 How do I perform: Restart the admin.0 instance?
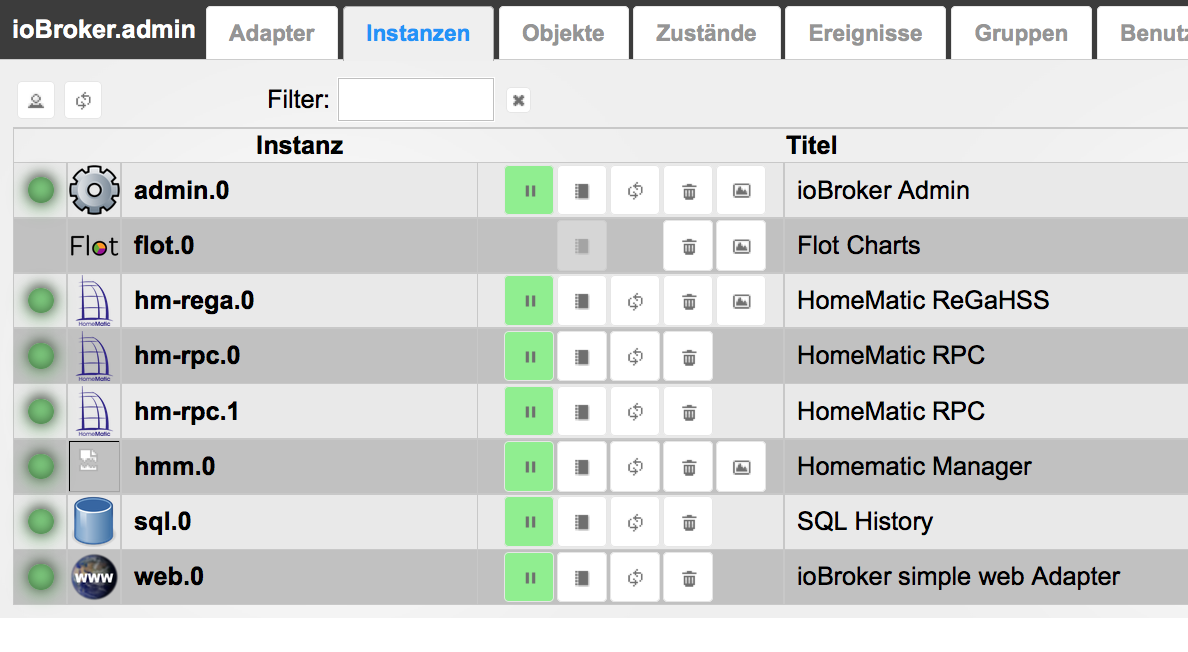pyautogui.click(x=635, y=191)
